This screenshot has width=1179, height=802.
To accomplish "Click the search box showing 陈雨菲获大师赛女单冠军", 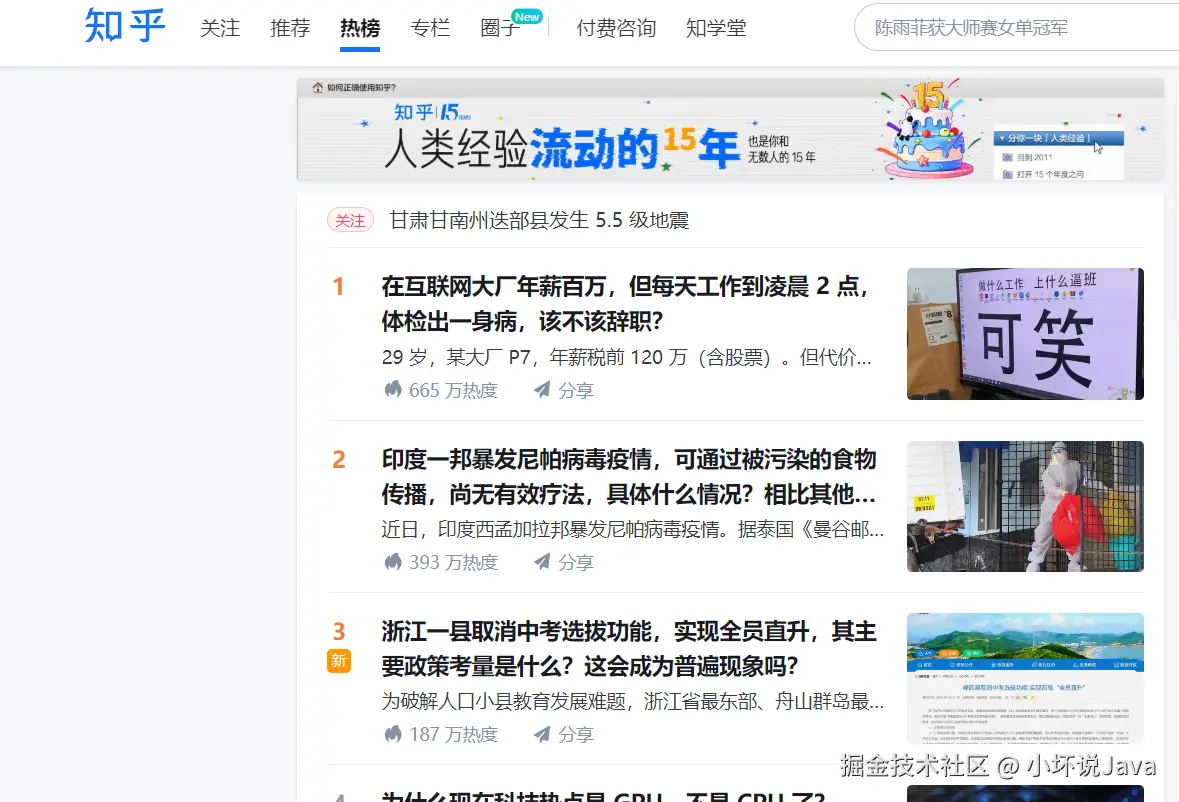I will tap(1000, 28).
